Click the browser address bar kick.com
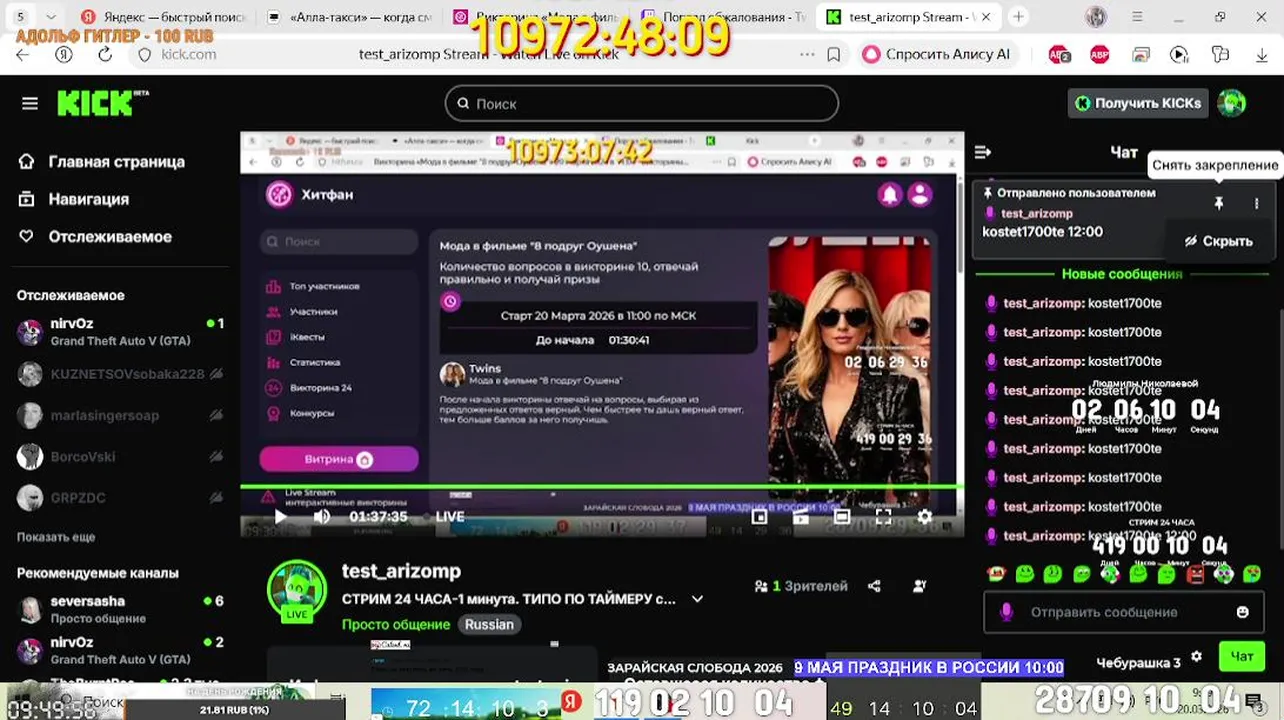1284x720 pixels. 189,55
